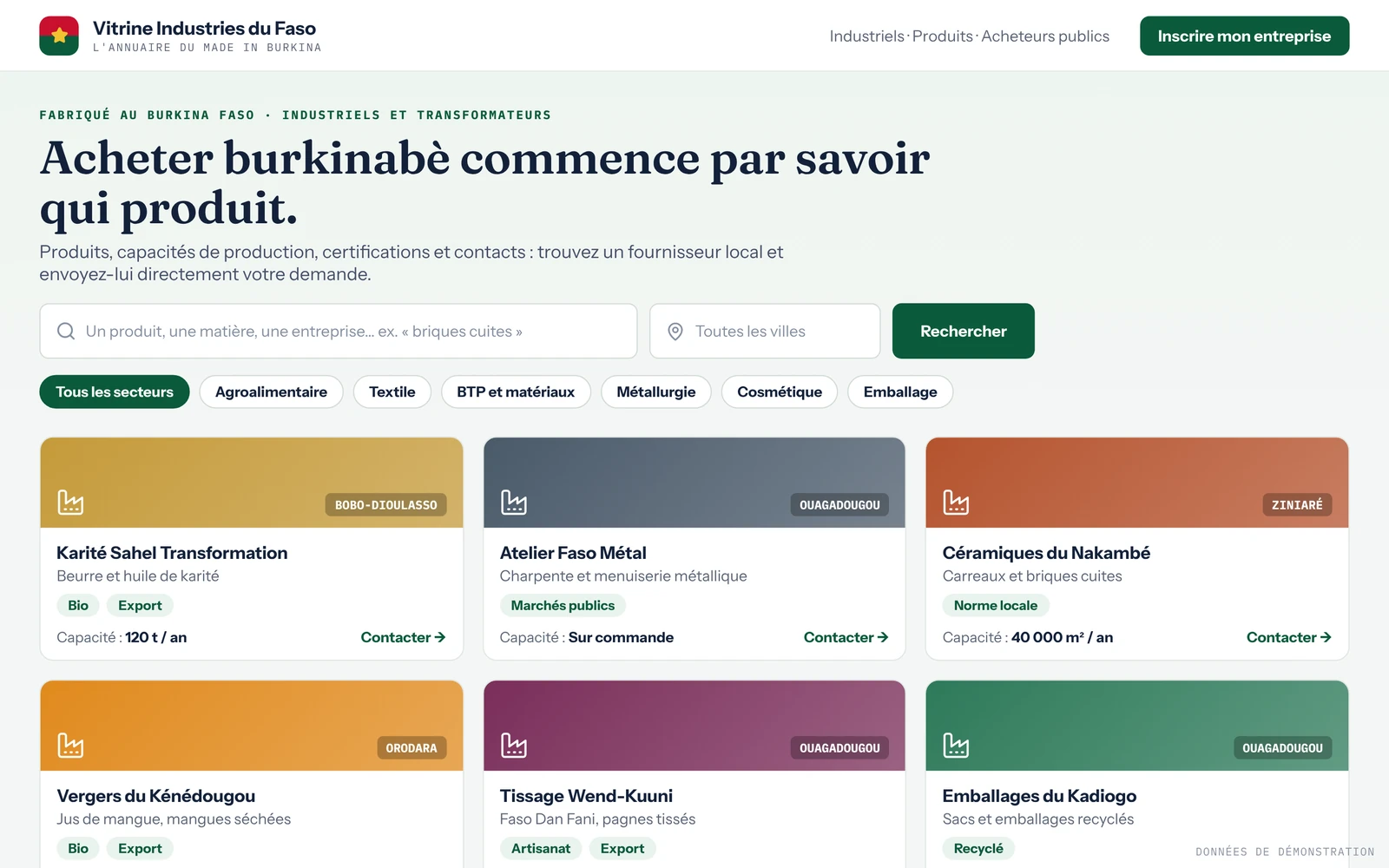
Task: Click the Rechercher button
Action: tap(964, 331)
